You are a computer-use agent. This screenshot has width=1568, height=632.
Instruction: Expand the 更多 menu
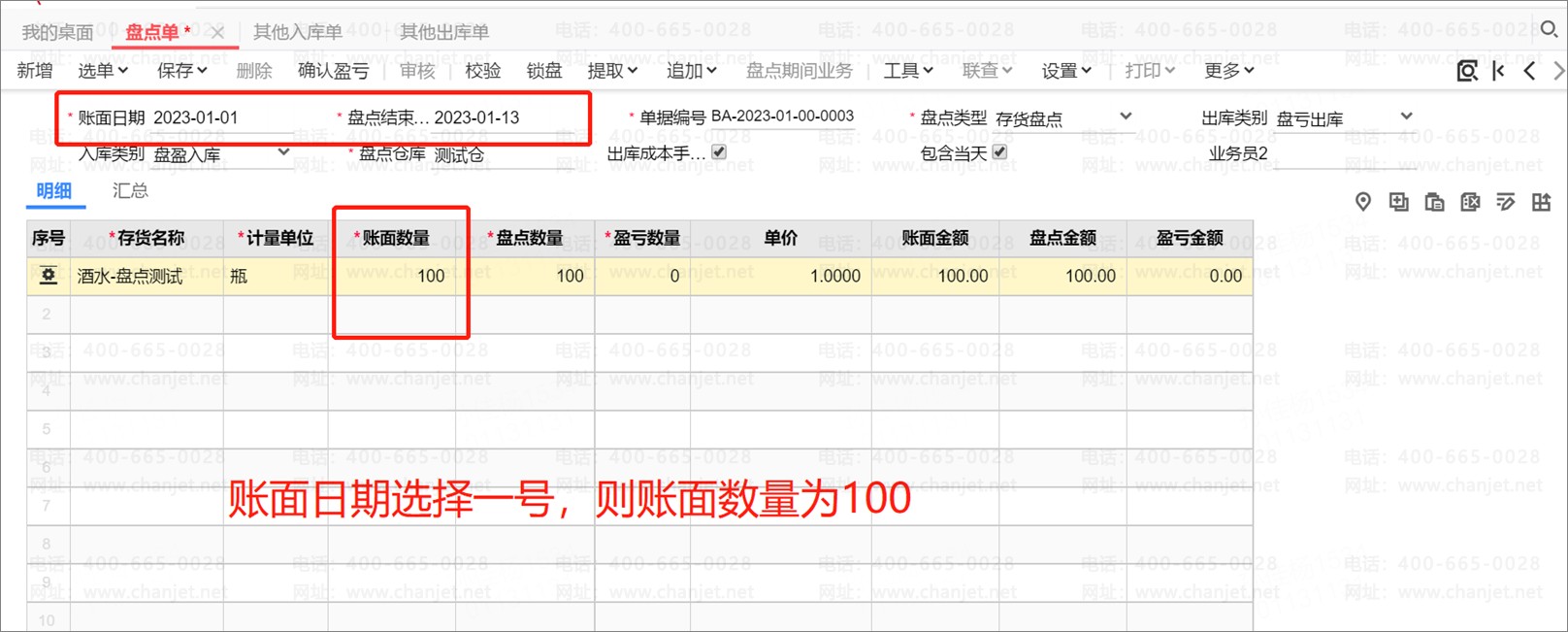[1229, 70]
